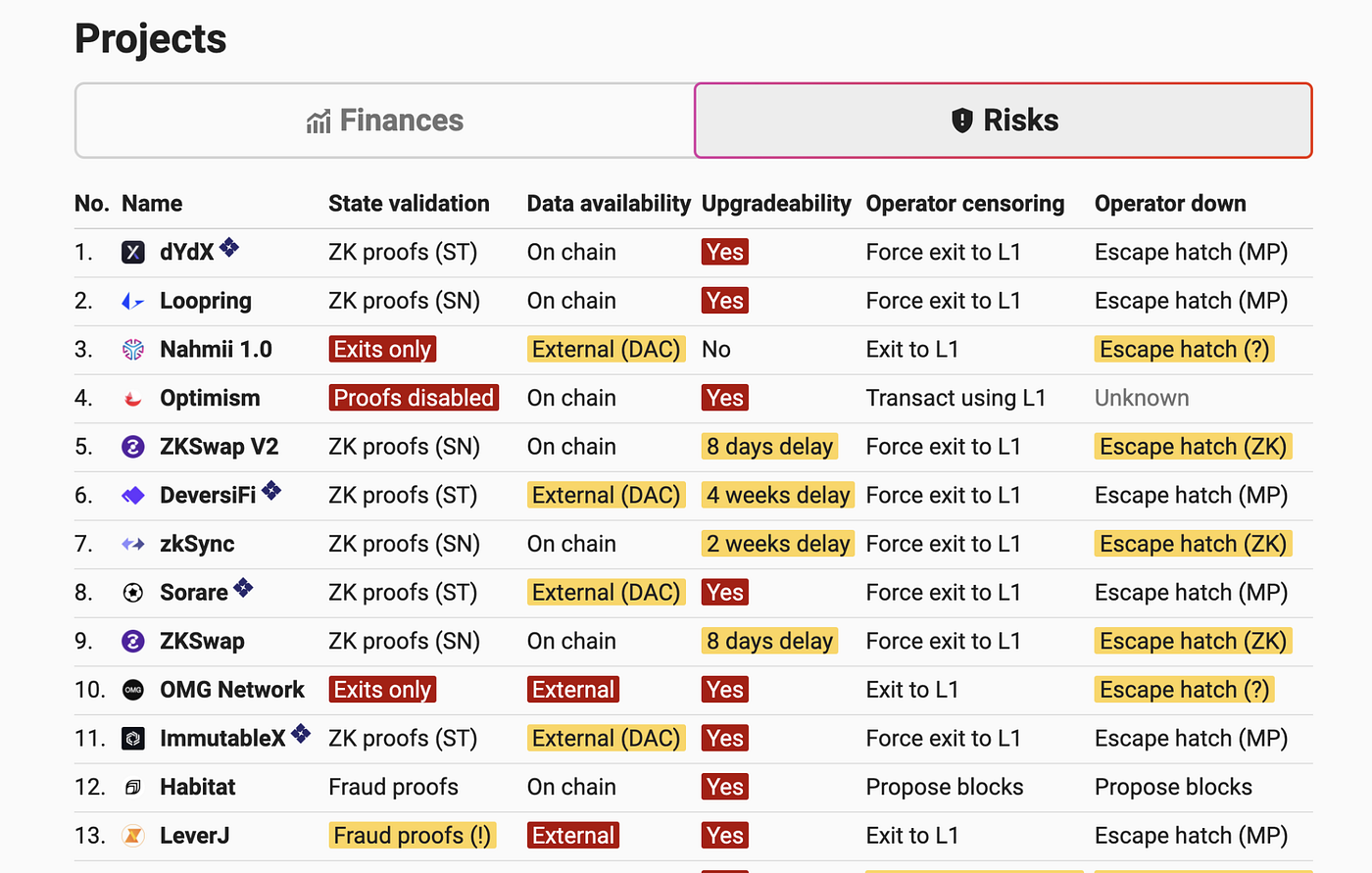Click the ImmutableX logo icon
The height and width of the screenshot is (873, 1372).
point(133,739)
